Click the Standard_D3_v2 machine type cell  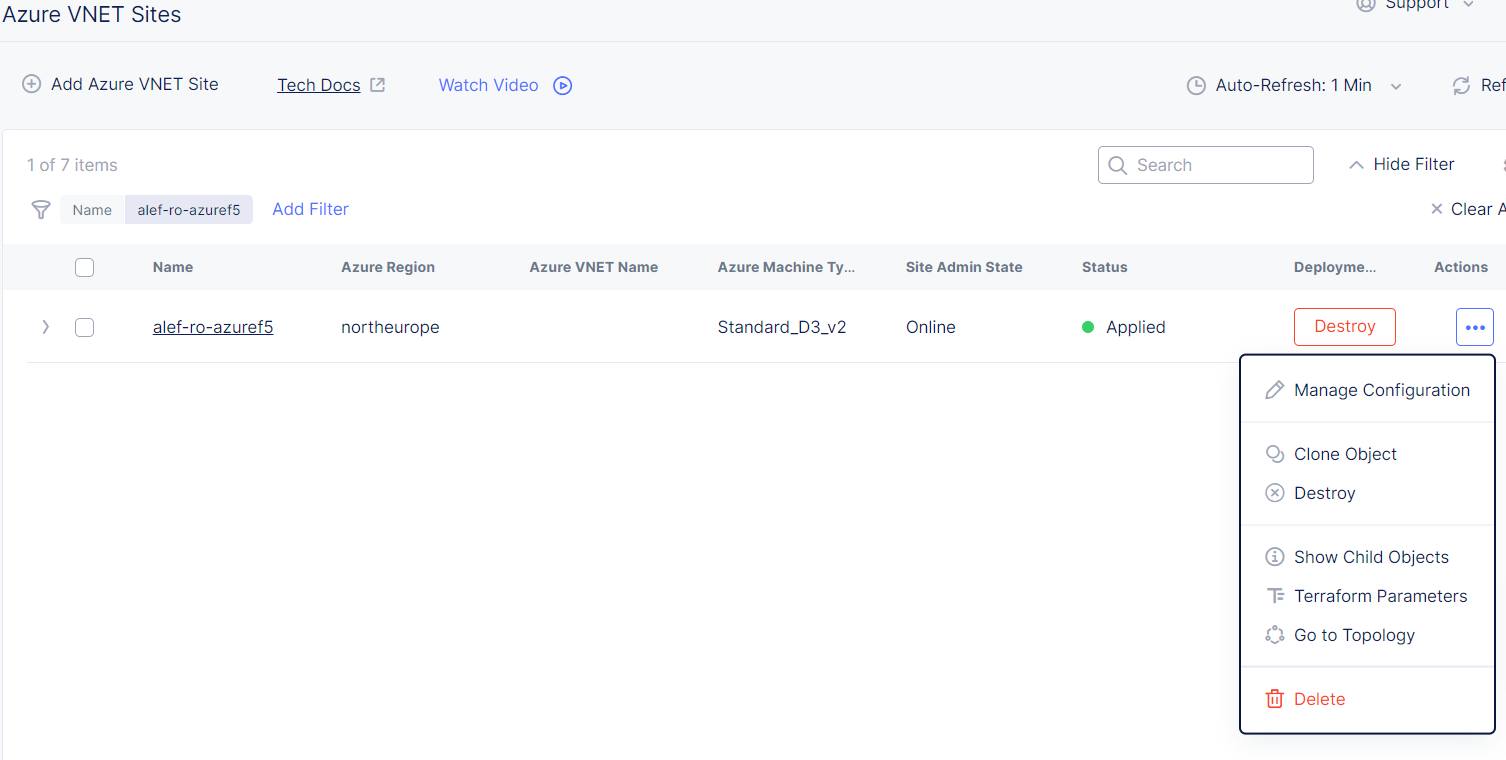782,327
